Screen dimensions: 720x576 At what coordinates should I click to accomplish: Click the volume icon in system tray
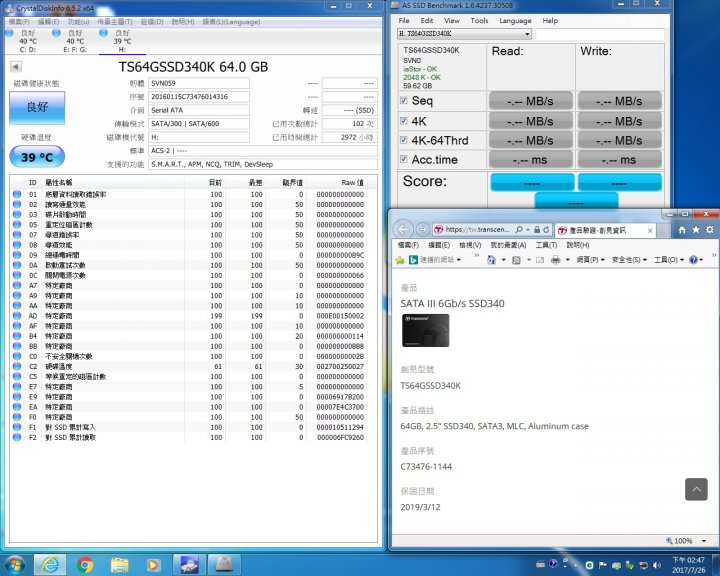[x=657, y=565]
